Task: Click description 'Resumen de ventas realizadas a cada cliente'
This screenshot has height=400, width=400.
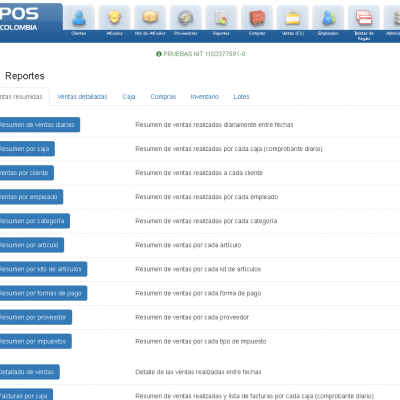Action: point(199,173)
